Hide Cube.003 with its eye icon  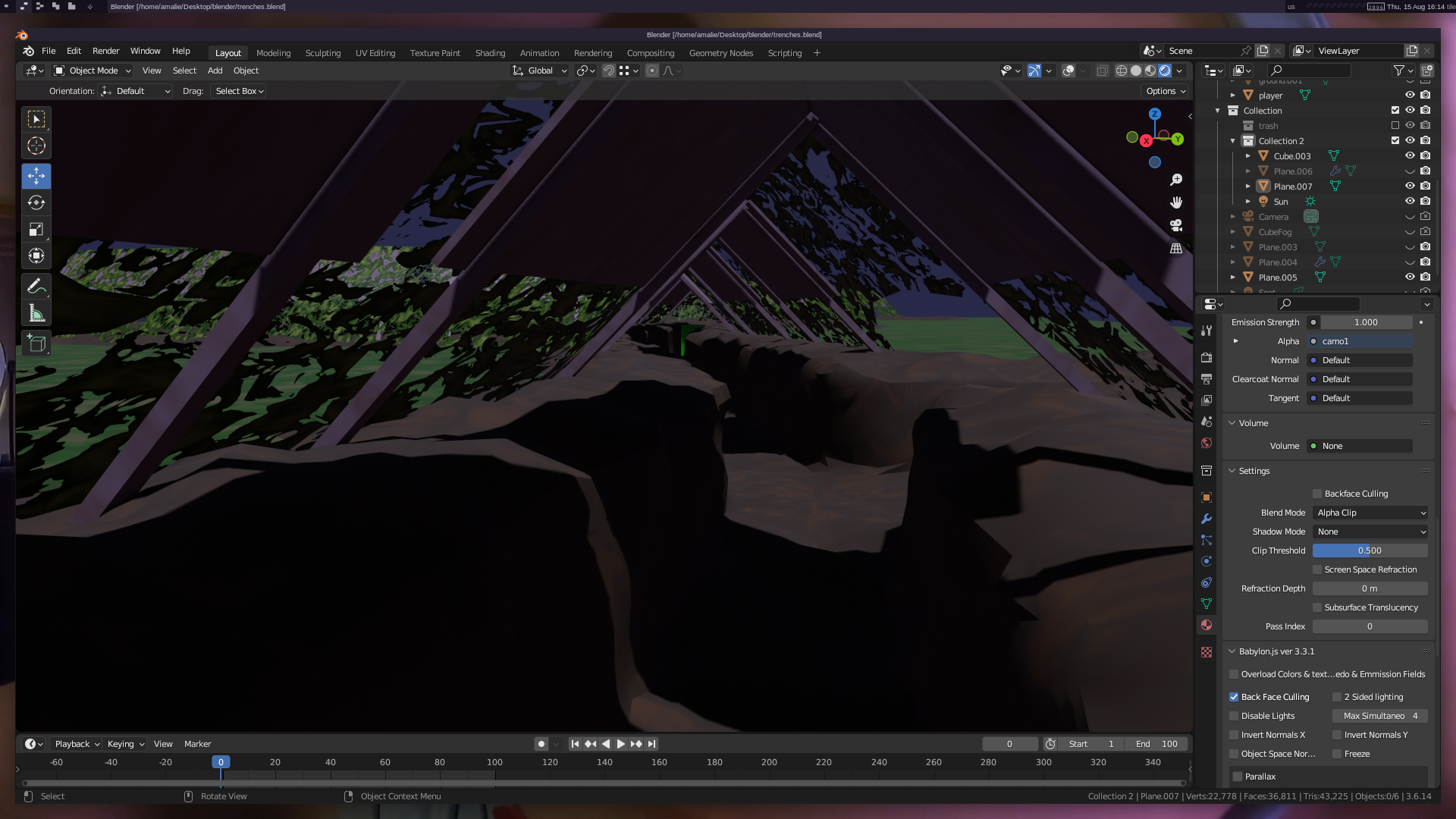click(x=1410, y=155)
